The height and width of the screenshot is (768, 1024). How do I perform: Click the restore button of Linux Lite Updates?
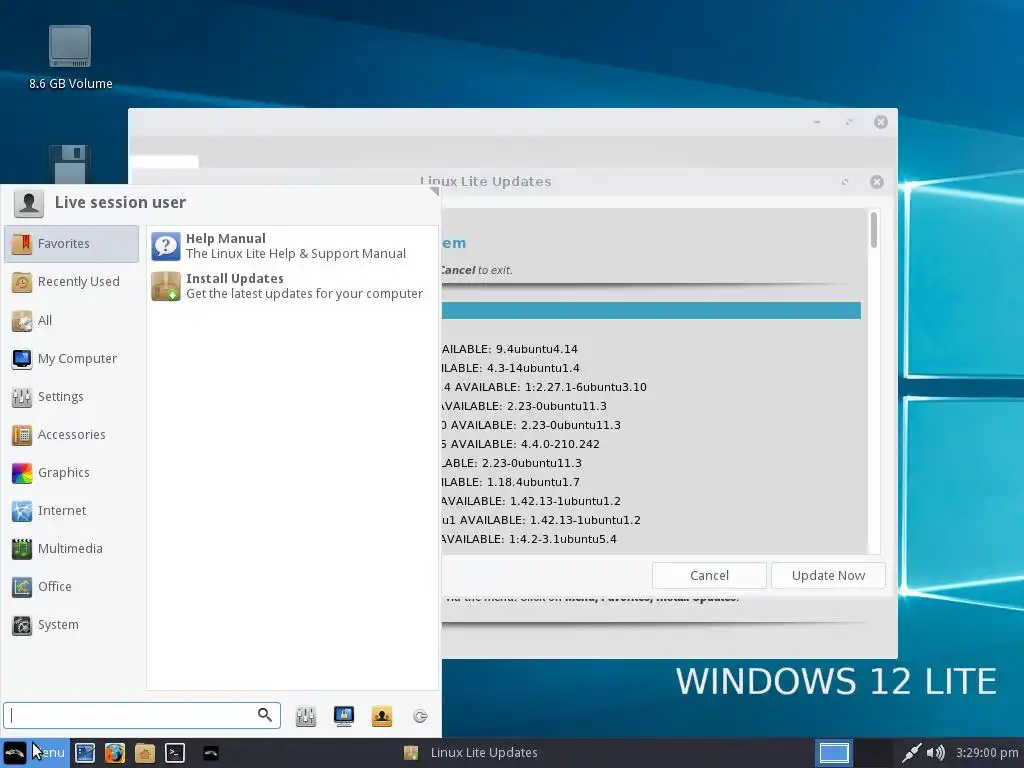(845, 182)
